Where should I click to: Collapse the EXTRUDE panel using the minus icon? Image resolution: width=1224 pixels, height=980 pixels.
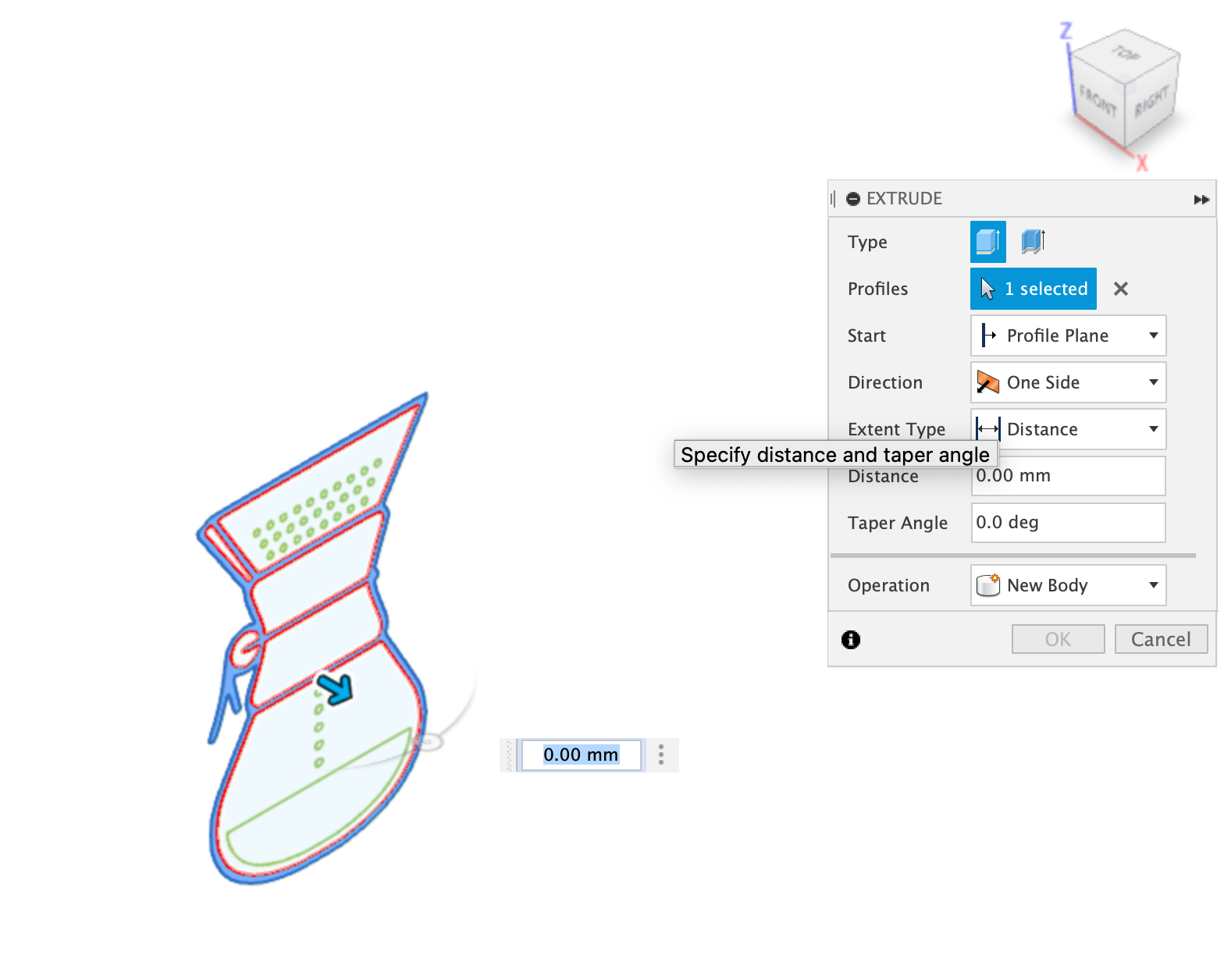tap(853, 199)
